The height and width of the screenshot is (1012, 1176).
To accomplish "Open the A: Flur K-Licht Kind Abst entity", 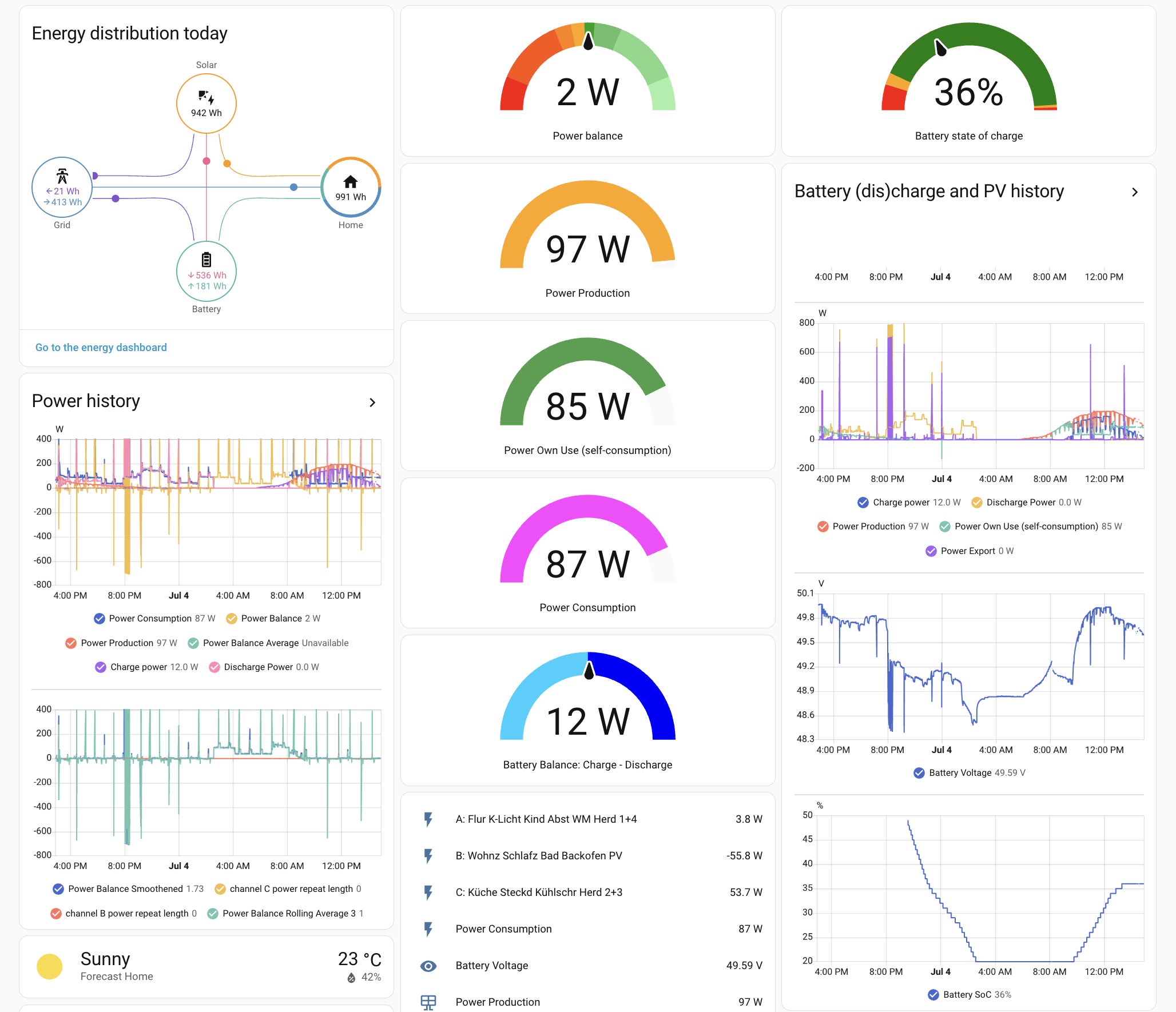I will pos(546,819).
